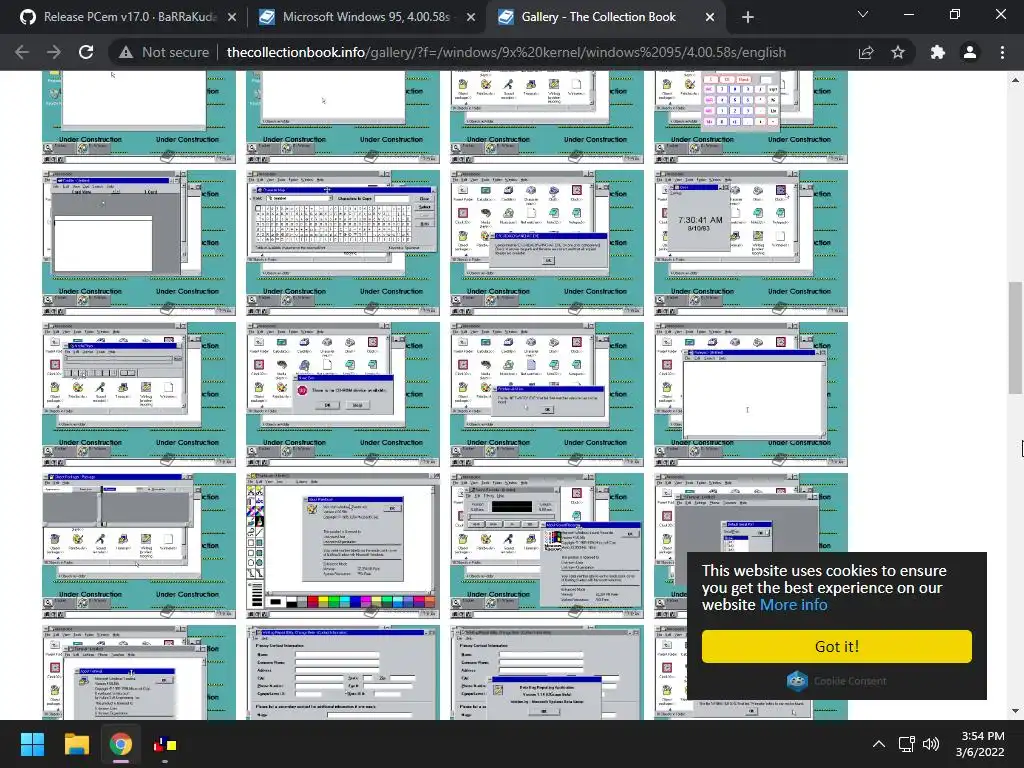Click the page scrollbar down arrow
This screenshot has width=1024, height=768.
point(1015,711)
